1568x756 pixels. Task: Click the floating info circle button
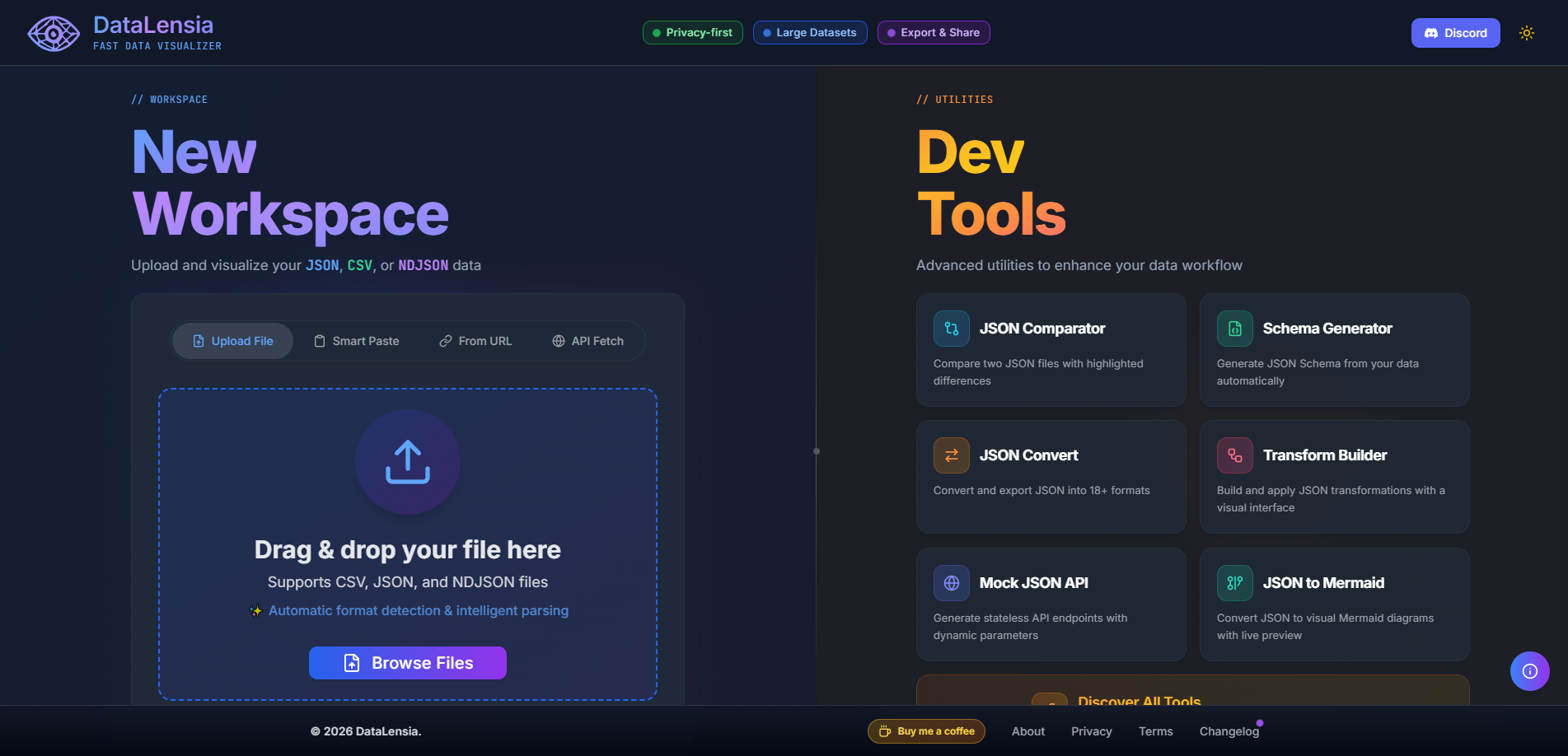click(x=1530, y=671)
